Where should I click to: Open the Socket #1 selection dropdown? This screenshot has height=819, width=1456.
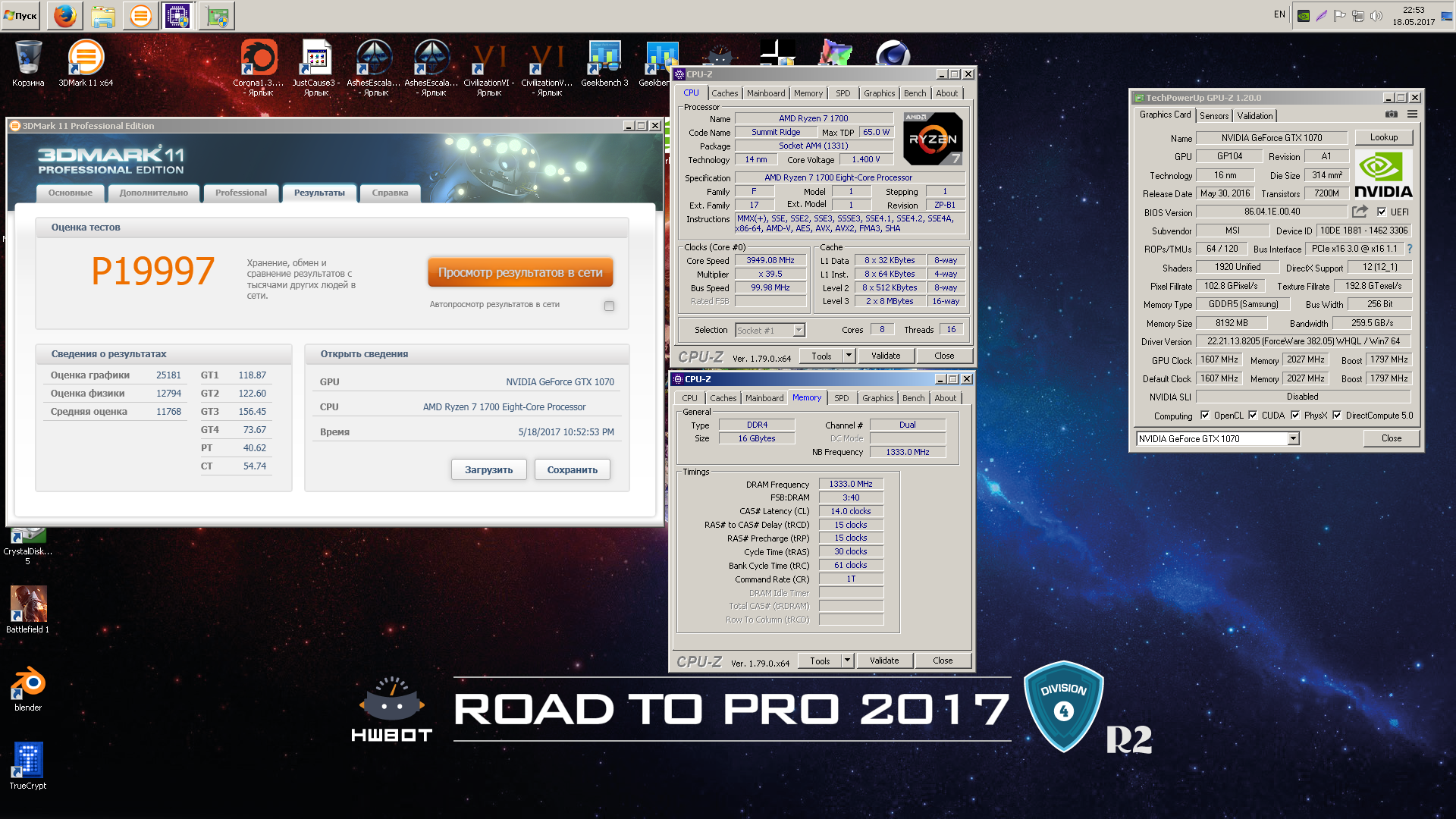(x=799, y=330)
